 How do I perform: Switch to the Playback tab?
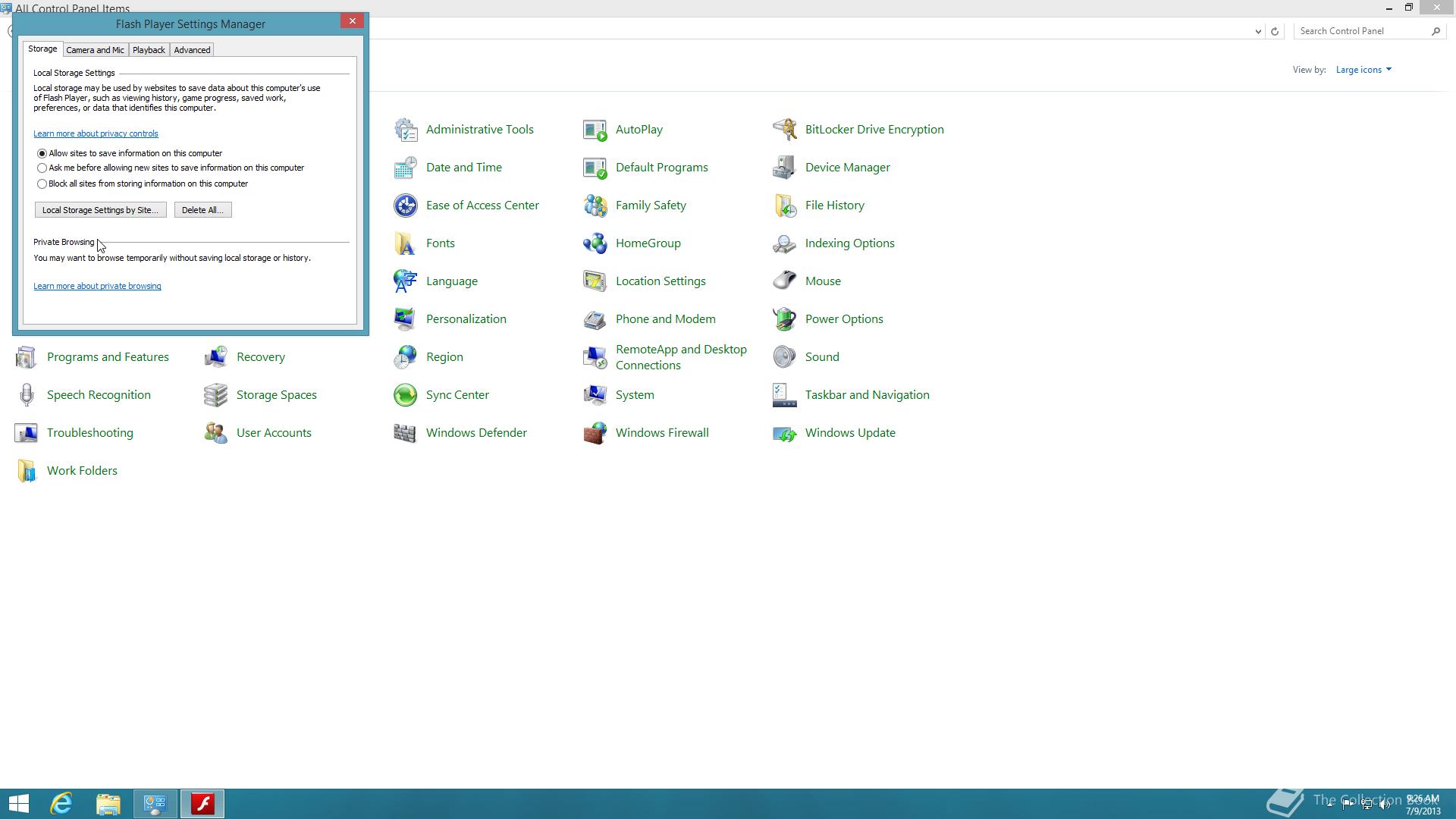149,50
